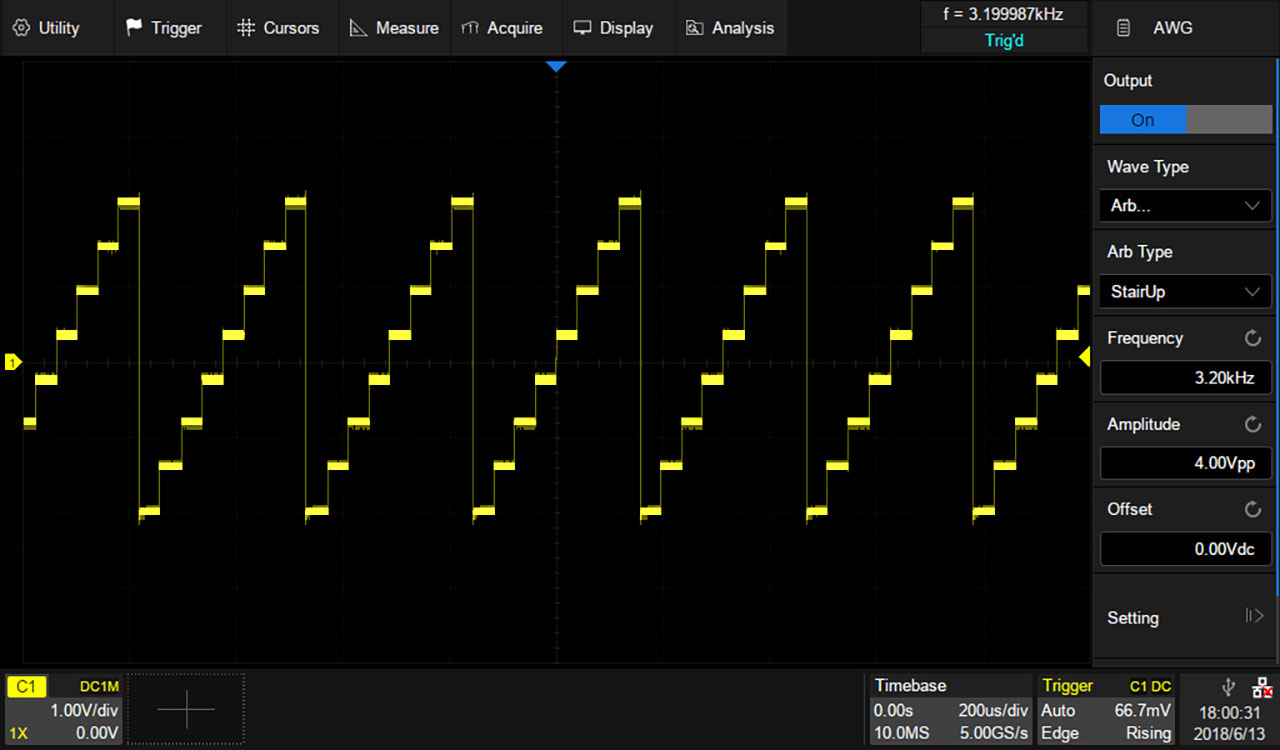Click the USB device status icon
1280x750 pixels.
(1226, 686)
